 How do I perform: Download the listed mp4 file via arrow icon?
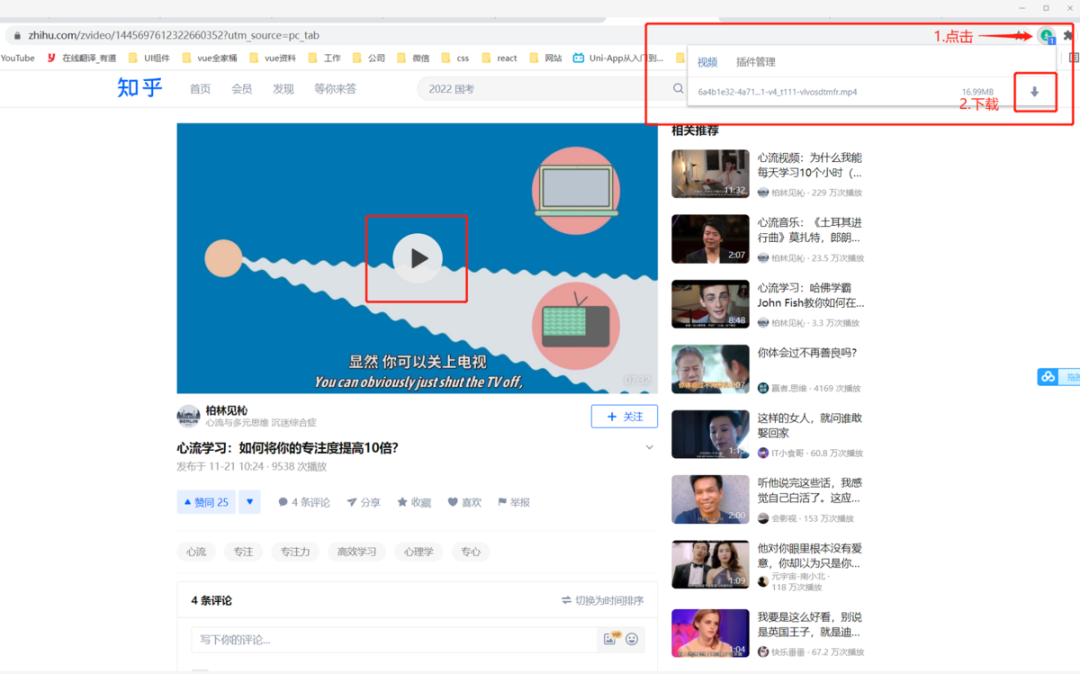pyautogui.click(x=1035, y=92)
